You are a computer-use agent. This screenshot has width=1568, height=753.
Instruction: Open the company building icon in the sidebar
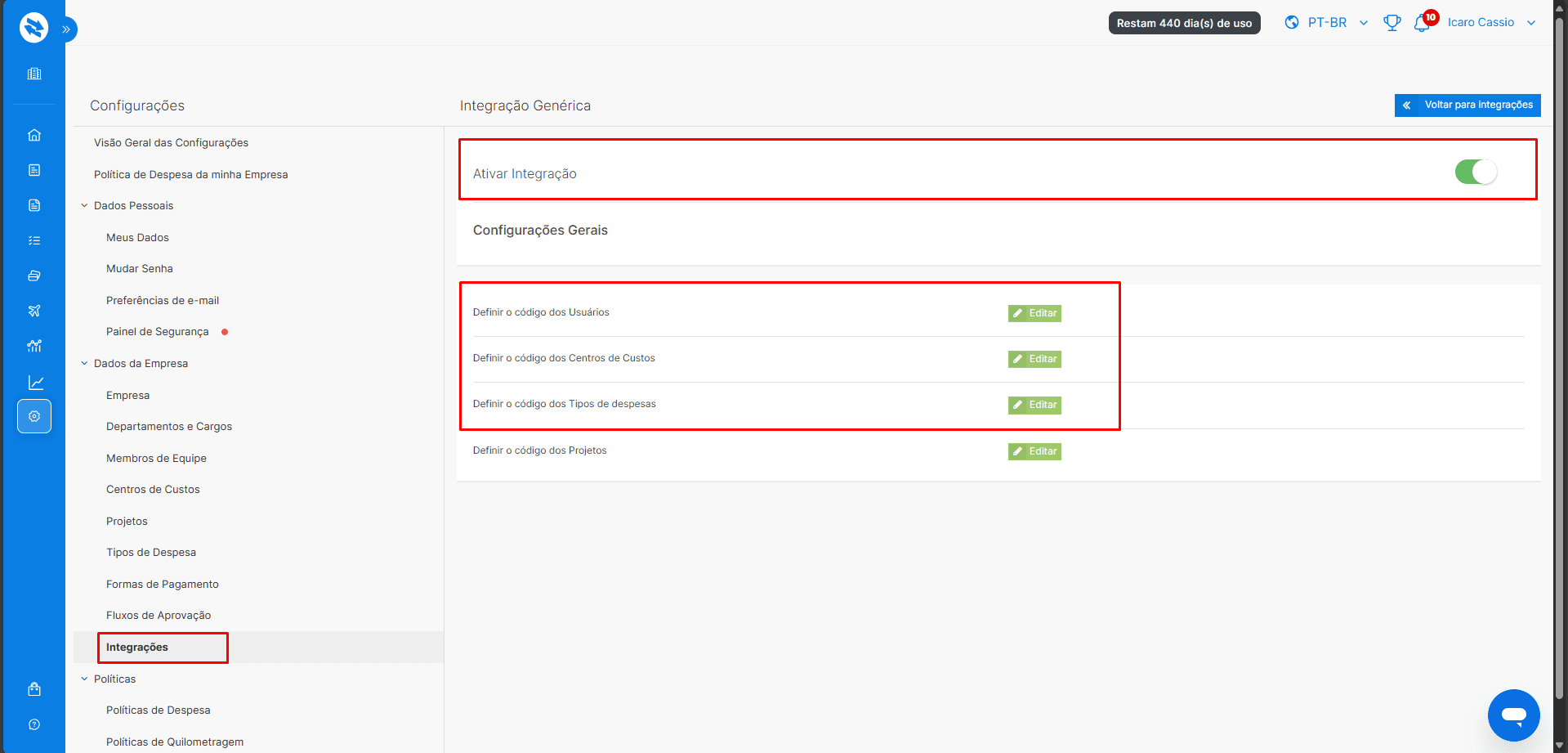click(x=34, y=74)
